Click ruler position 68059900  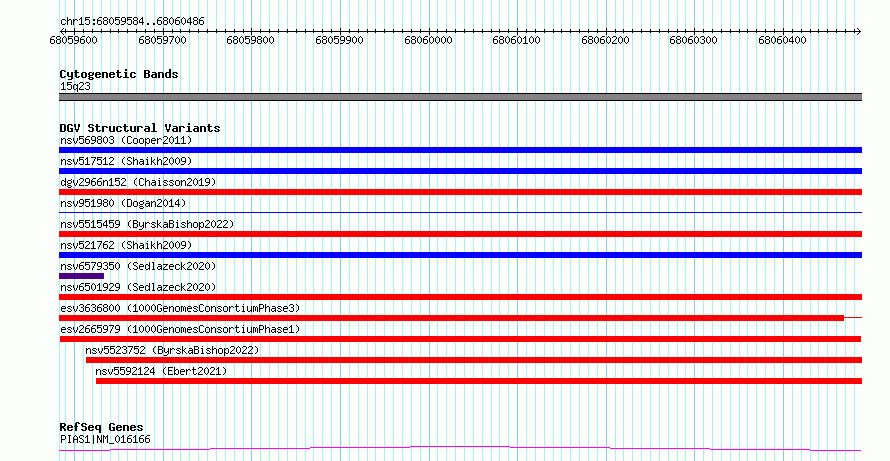coord(339,40)
